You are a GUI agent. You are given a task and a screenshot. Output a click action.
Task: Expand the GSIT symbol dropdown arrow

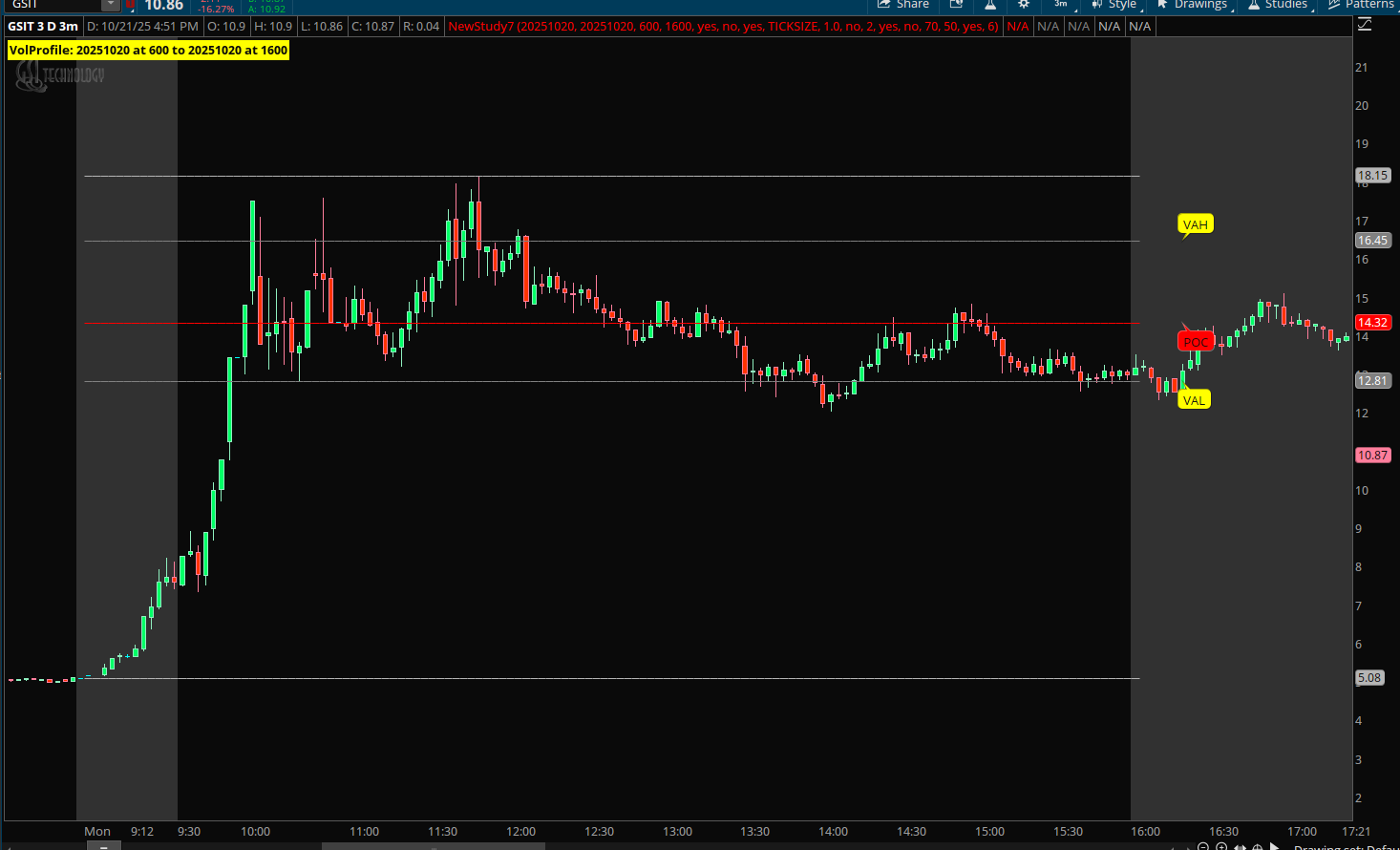click(x=111, y=5)
